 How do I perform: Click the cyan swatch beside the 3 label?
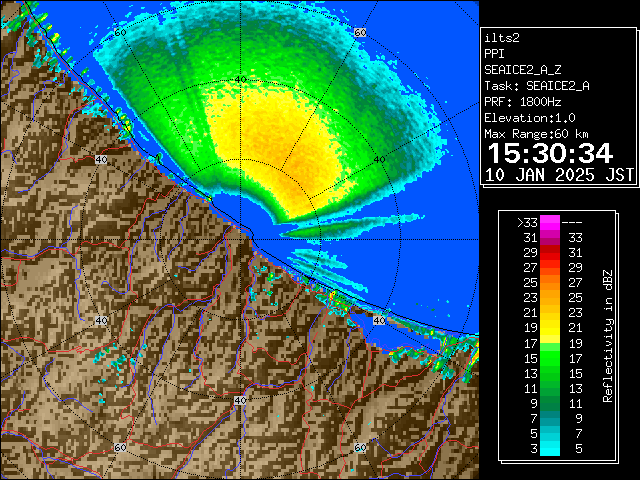click(550, 449)
